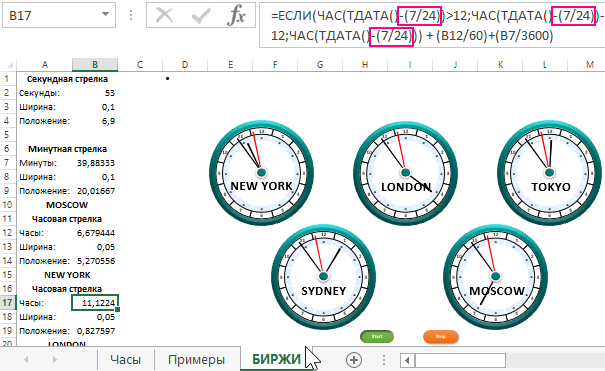Screen dimensions: 605x371
Task: Click cell with value 20,01667
Action: (x=95, y=191)
